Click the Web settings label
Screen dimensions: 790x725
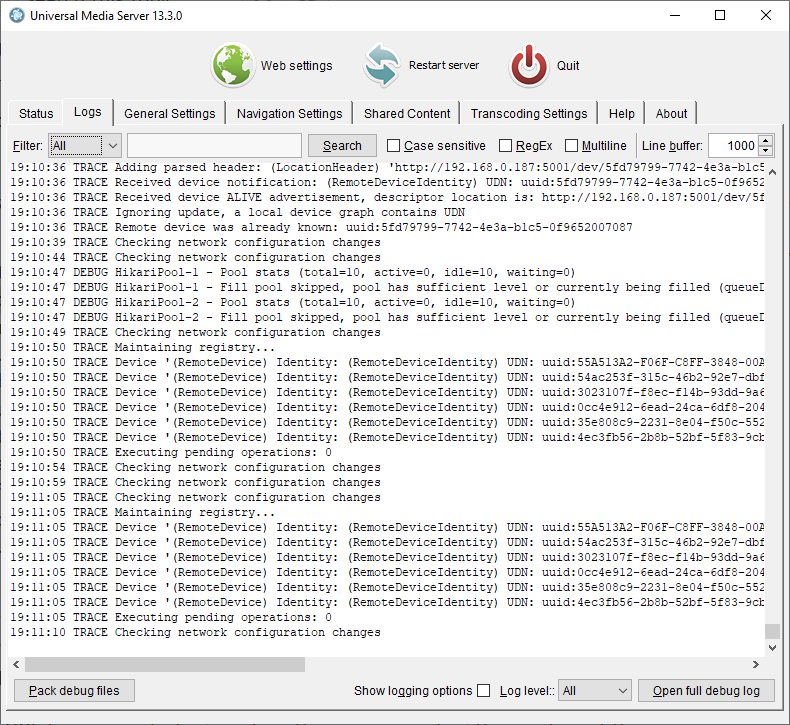296,65
